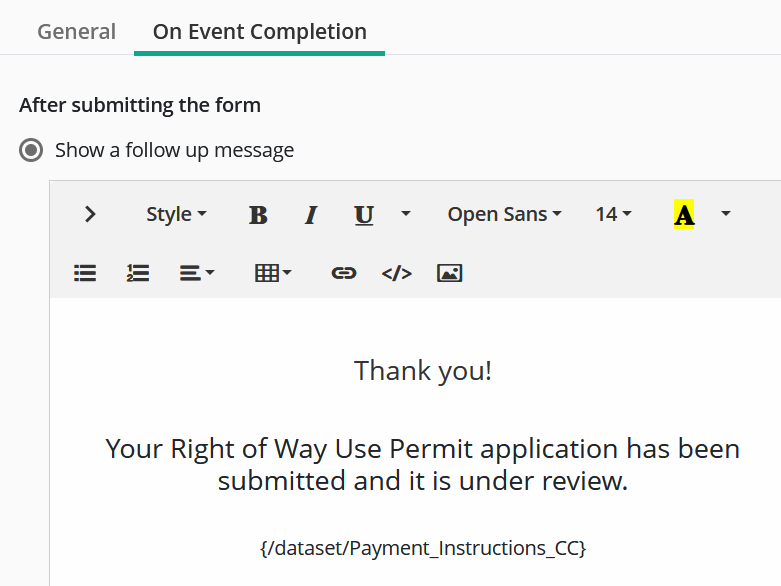Expand the toolbar chevron arrow
Image resolution: width=781 pixels, height=586 pixels.
(x=91, y=214)
